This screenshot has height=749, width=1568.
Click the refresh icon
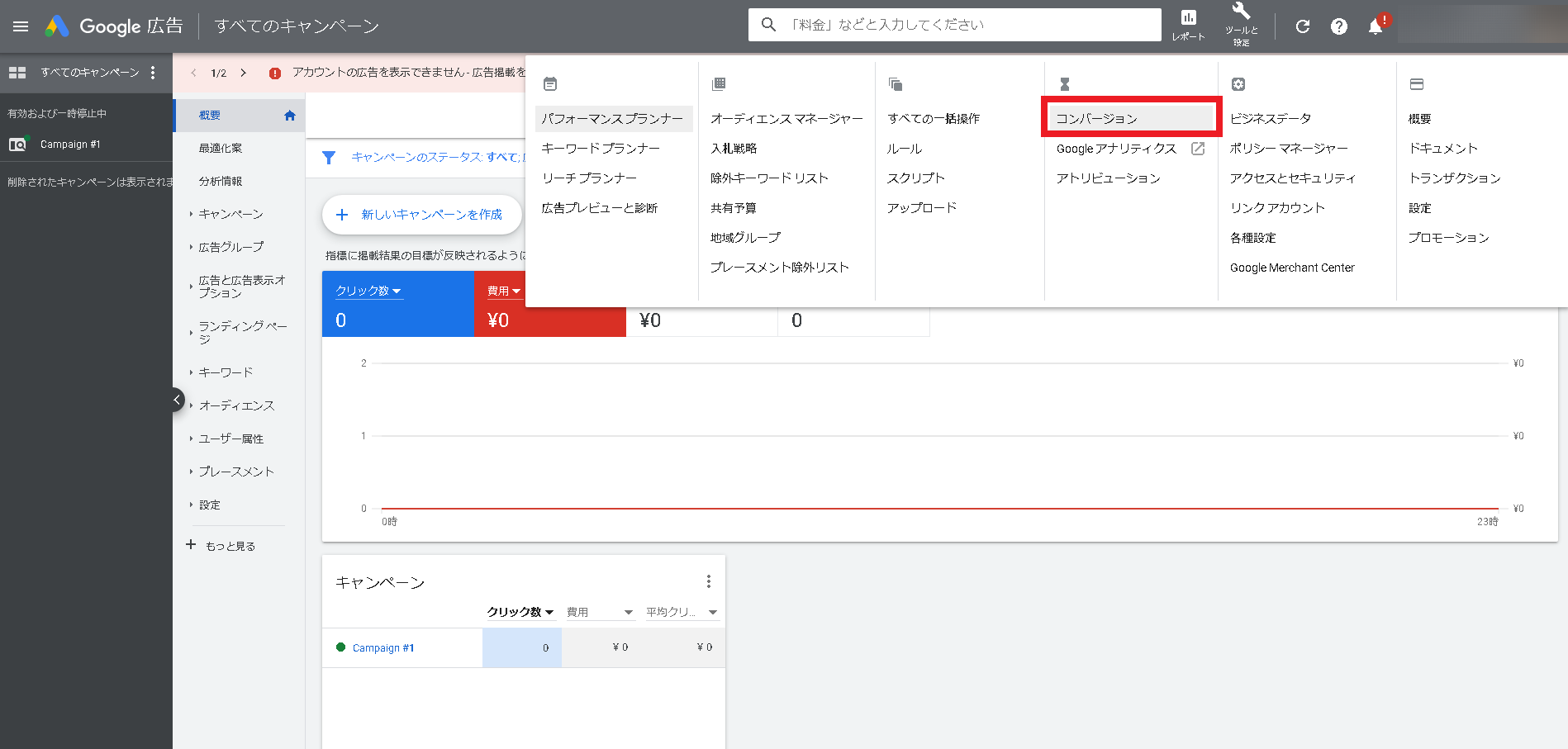[x=1303, y=26]
